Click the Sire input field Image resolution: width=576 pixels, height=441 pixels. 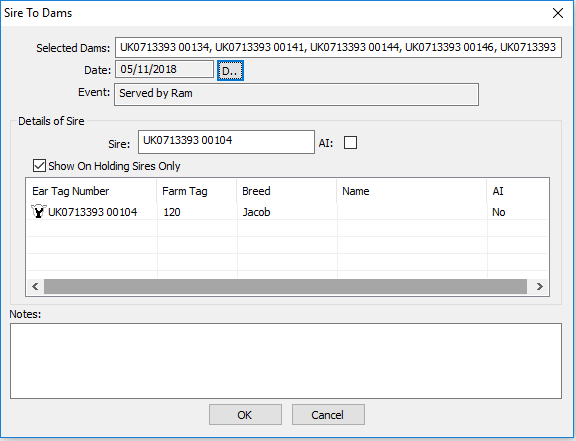click(226, 142)
